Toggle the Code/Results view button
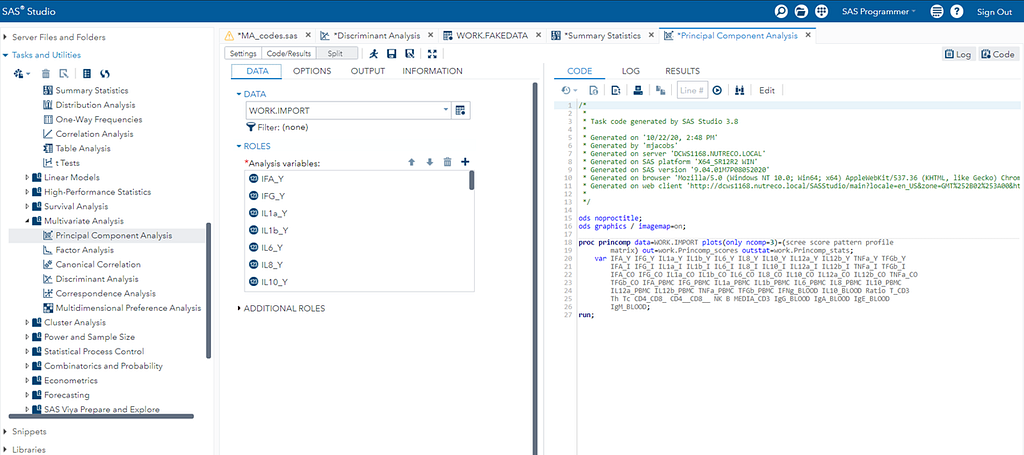The image size is (1024, 455). (x=291, y=53)
